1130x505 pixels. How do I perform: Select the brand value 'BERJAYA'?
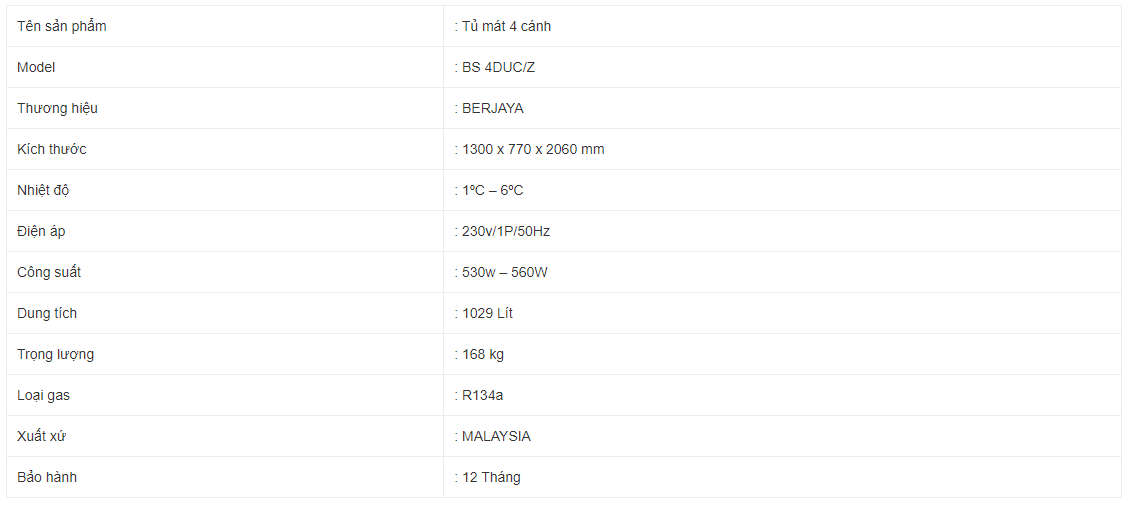click(x=493, y=109)
